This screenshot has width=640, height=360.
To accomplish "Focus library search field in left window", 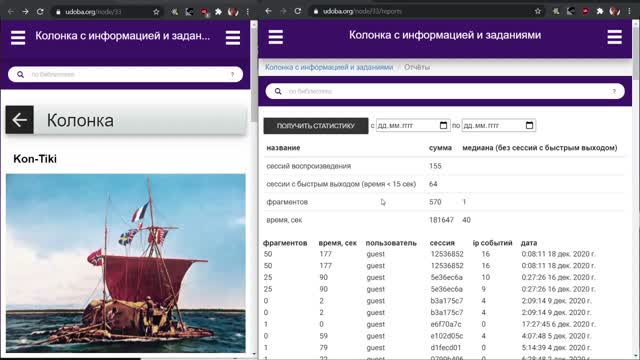I will click(126, 74).
